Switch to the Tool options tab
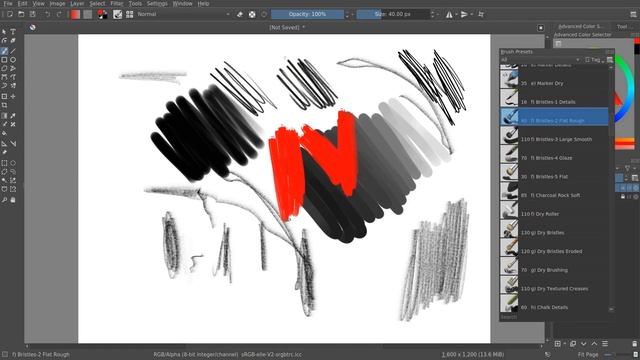This screenshot has width=640, height=360. click(x=623, y=27)
